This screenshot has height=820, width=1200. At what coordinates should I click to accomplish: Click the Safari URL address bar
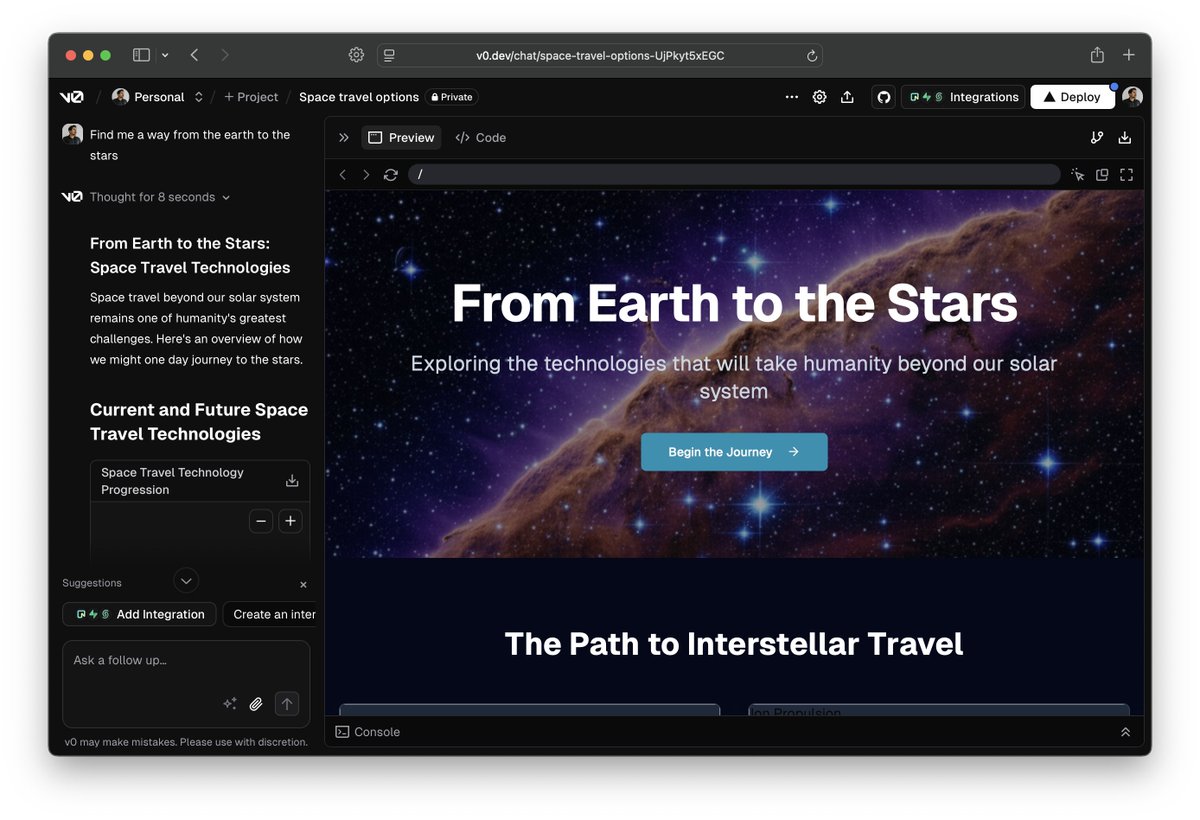pos(600,55)
